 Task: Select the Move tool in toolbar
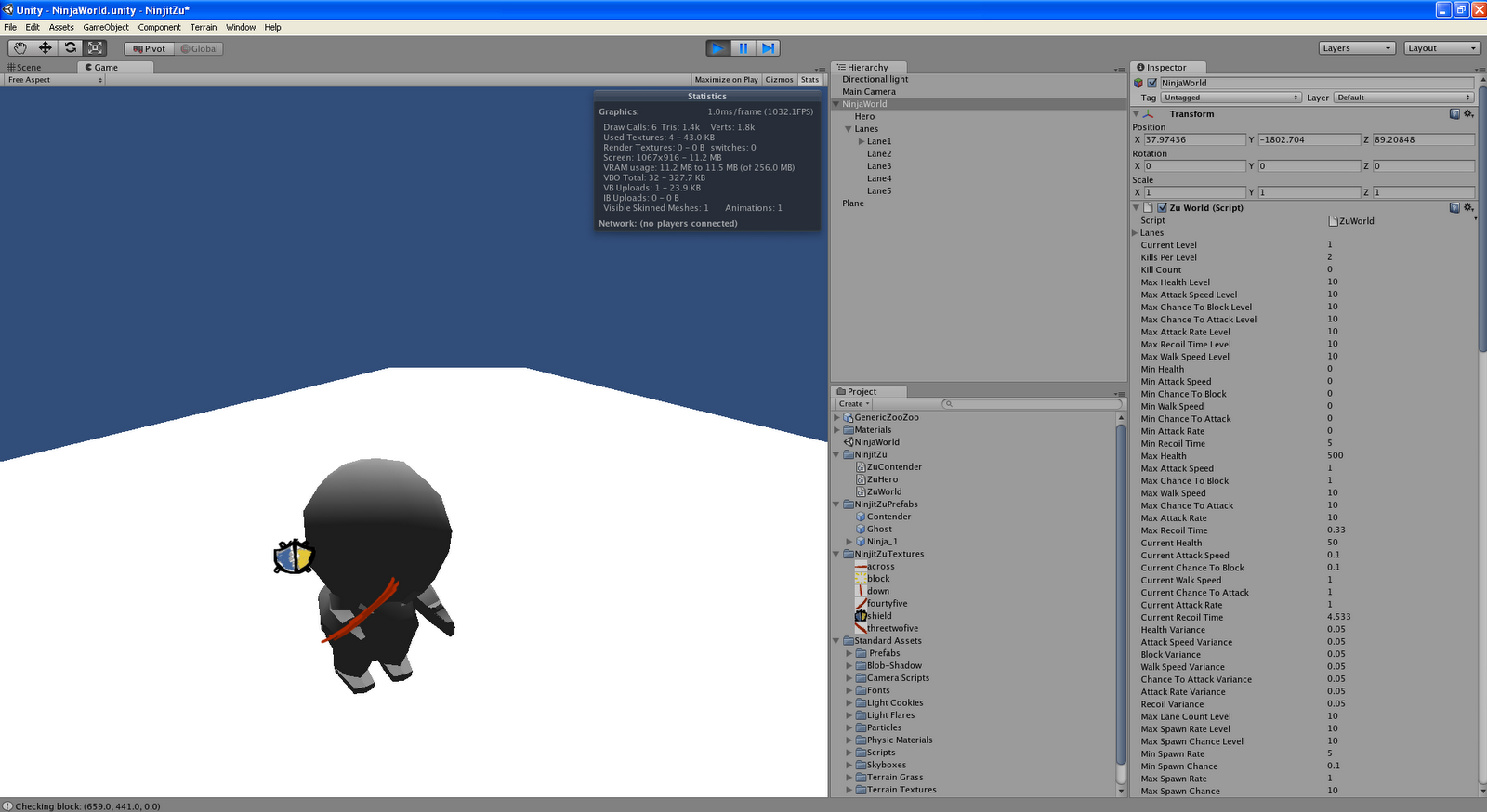tap(46, 48)
